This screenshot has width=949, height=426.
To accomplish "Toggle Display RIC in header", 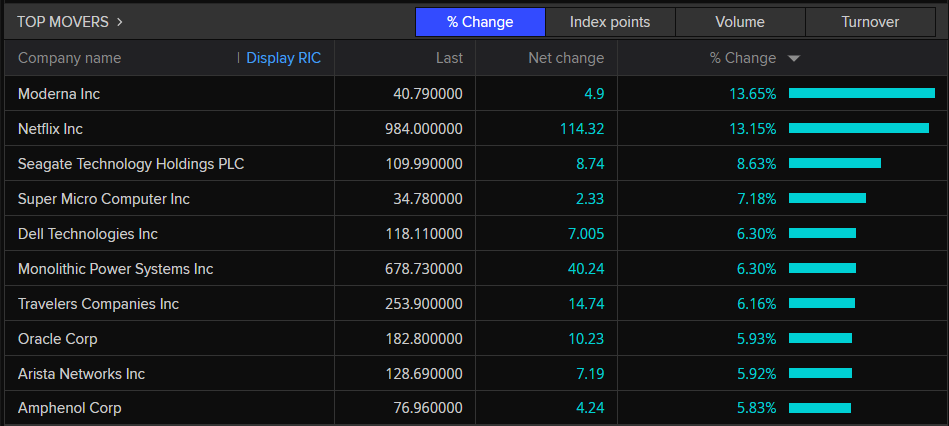I will tap(284, 58).
